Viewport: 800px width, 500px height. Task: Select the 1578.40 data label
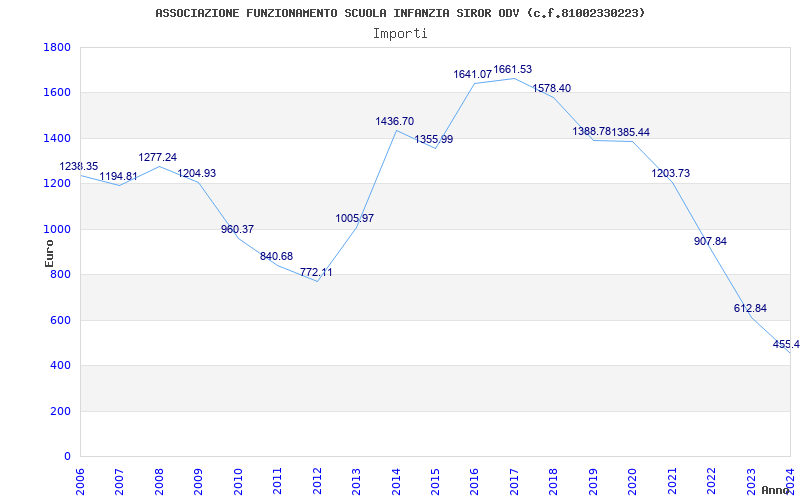[x=552, y=88]
